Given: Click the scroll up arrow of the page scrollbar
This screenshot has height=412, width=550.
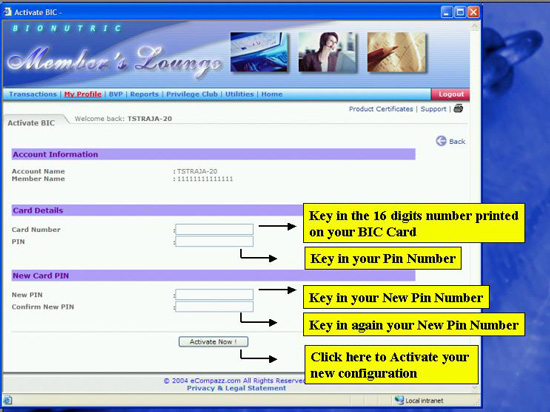Looking at the screenshot, I should pos(475,26).
